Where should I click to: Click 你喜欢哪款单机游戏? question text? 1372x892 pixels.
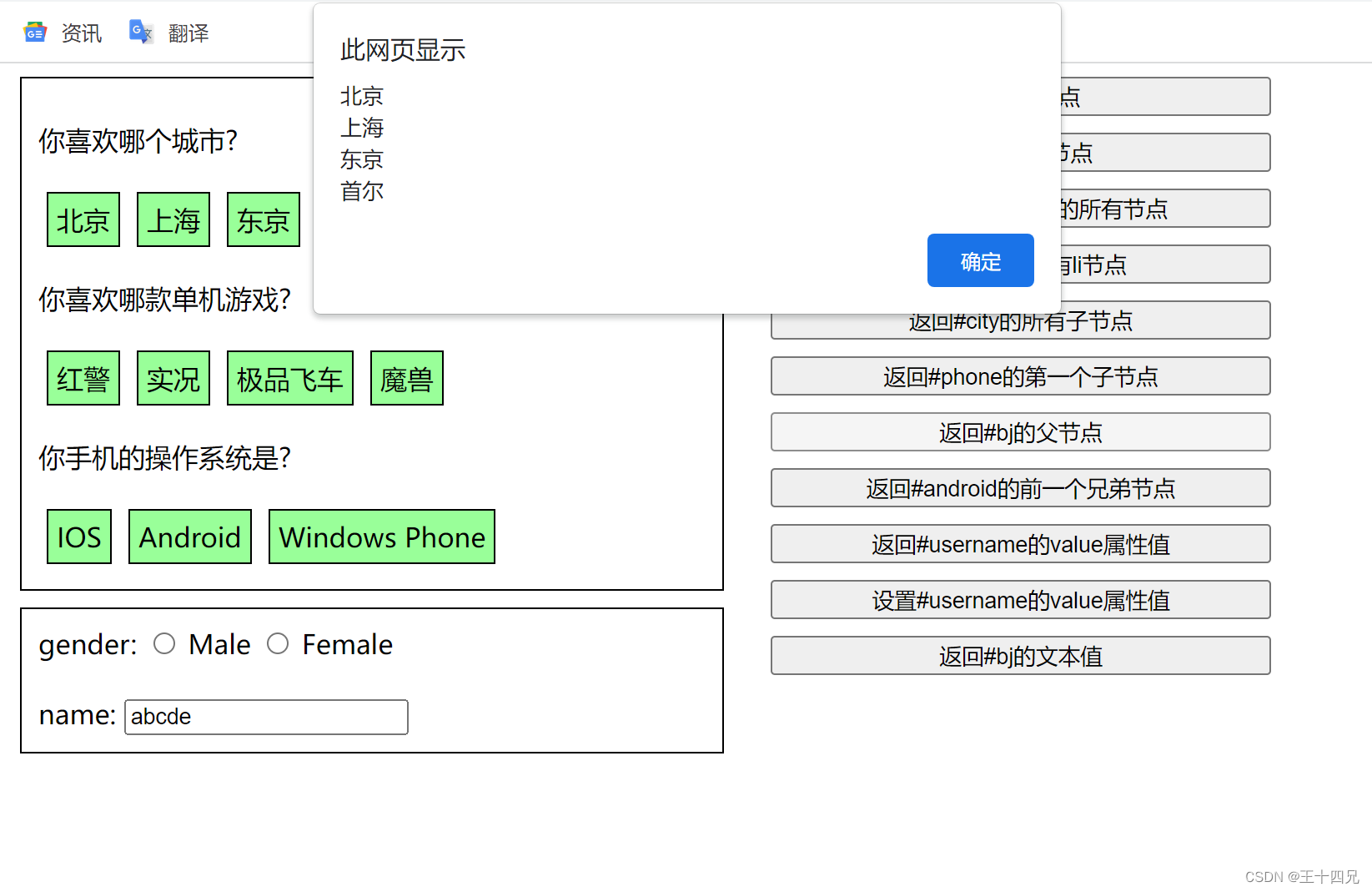click(x=165, y=300)
